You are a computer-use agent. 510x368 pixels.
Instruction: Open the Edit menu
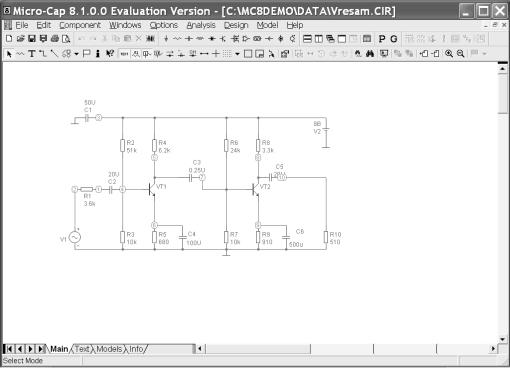click(44, 25)
